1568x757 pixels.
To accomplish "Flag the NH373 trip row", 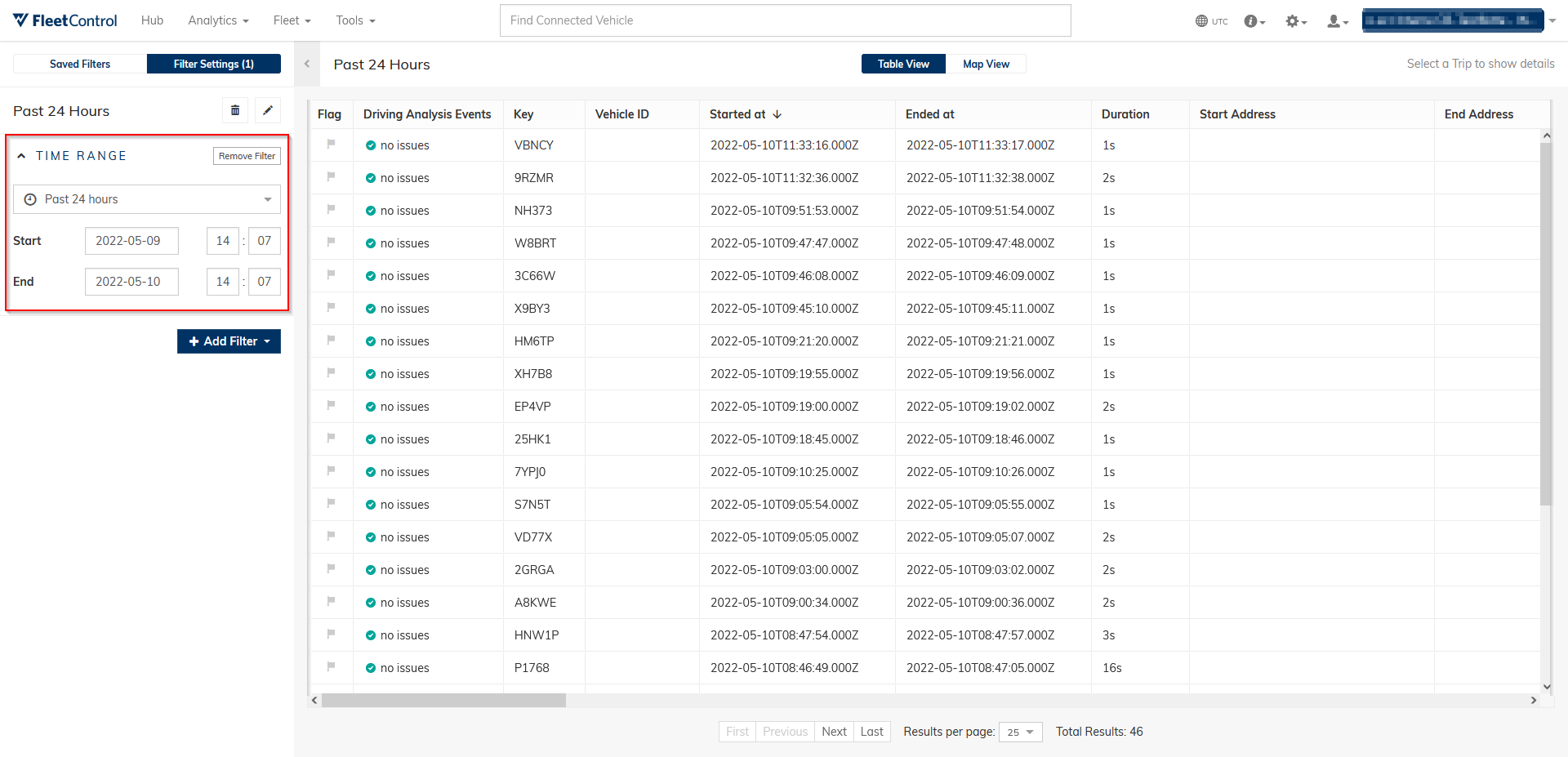I will click(331, 209).
